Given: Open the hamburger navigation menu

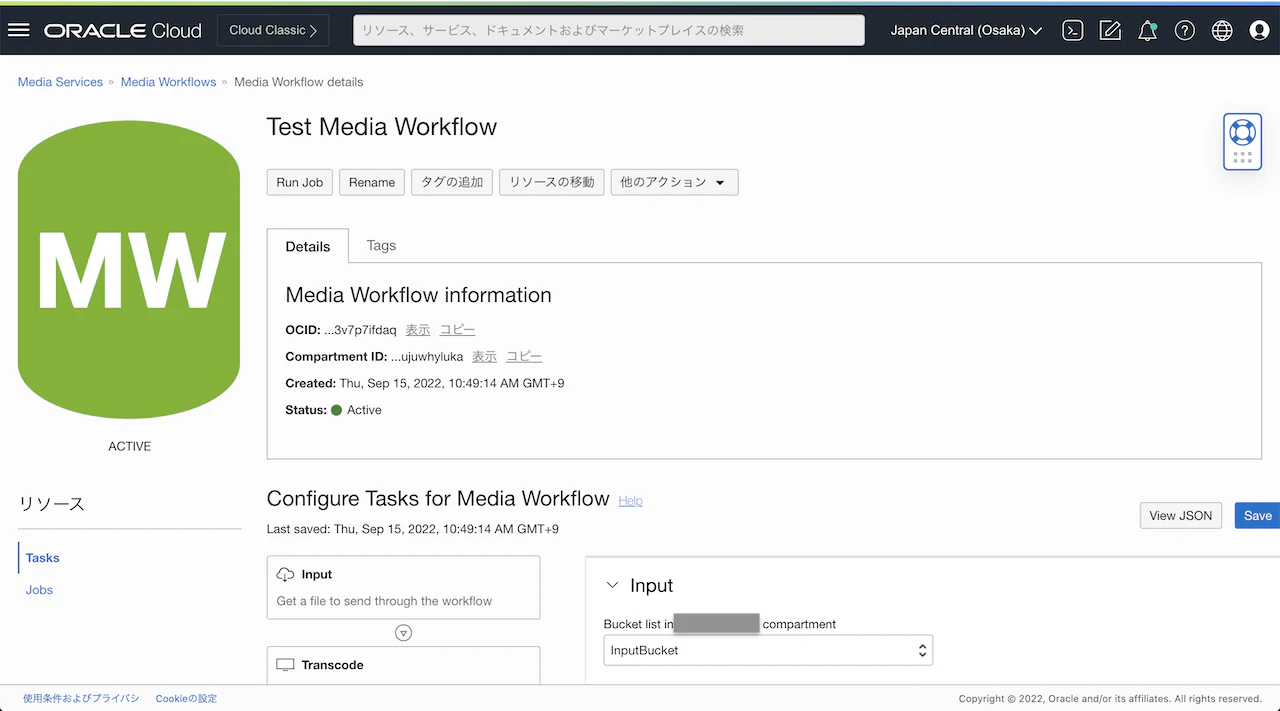Looking at the screenshot, I should click(x=19, y=30).
